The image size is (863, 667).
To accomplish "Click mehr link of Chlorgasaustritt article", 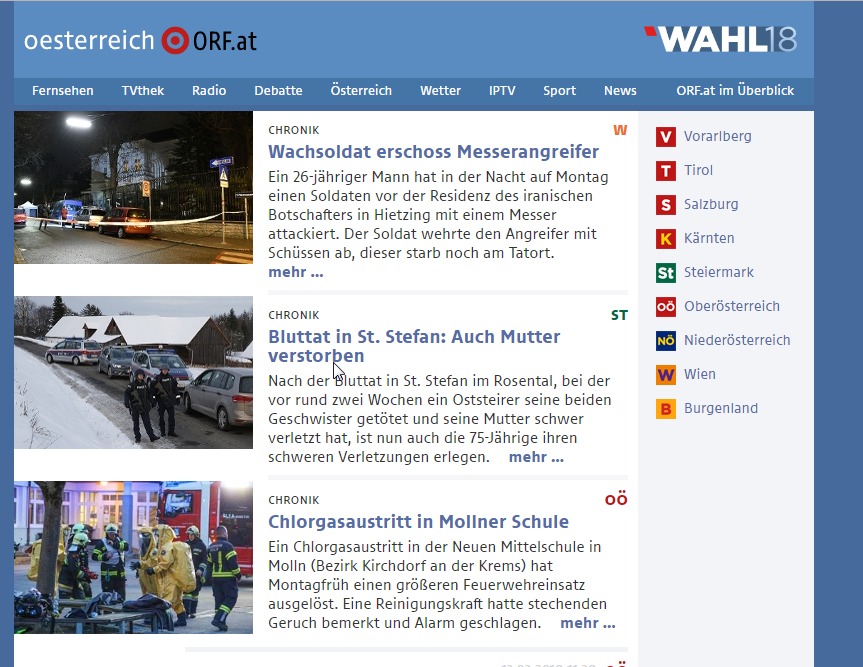I will (x=587, y=623).
